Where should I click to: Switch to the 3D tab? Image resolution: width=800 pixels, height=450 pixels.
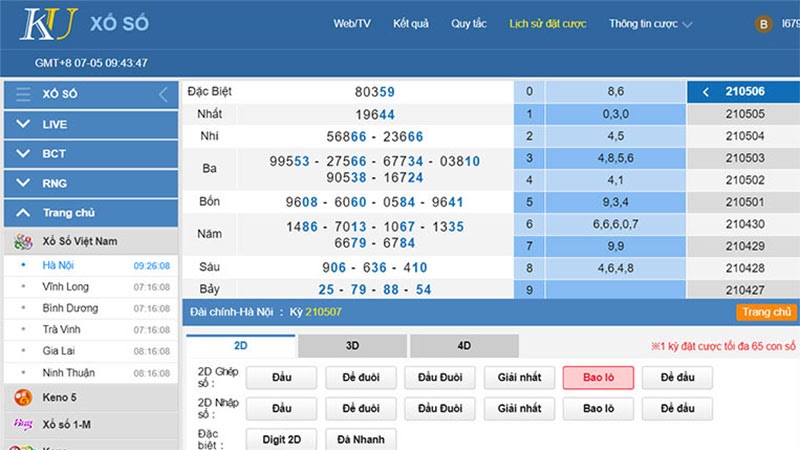tap(352, 346)
